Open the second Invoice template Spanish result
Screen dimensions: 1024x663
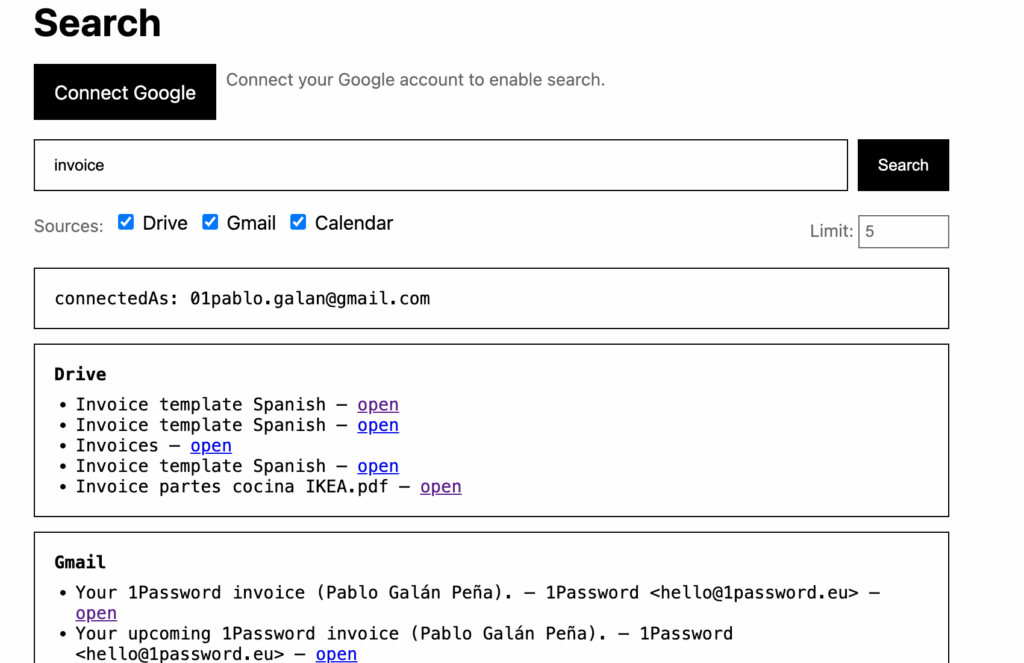point(378,425)
